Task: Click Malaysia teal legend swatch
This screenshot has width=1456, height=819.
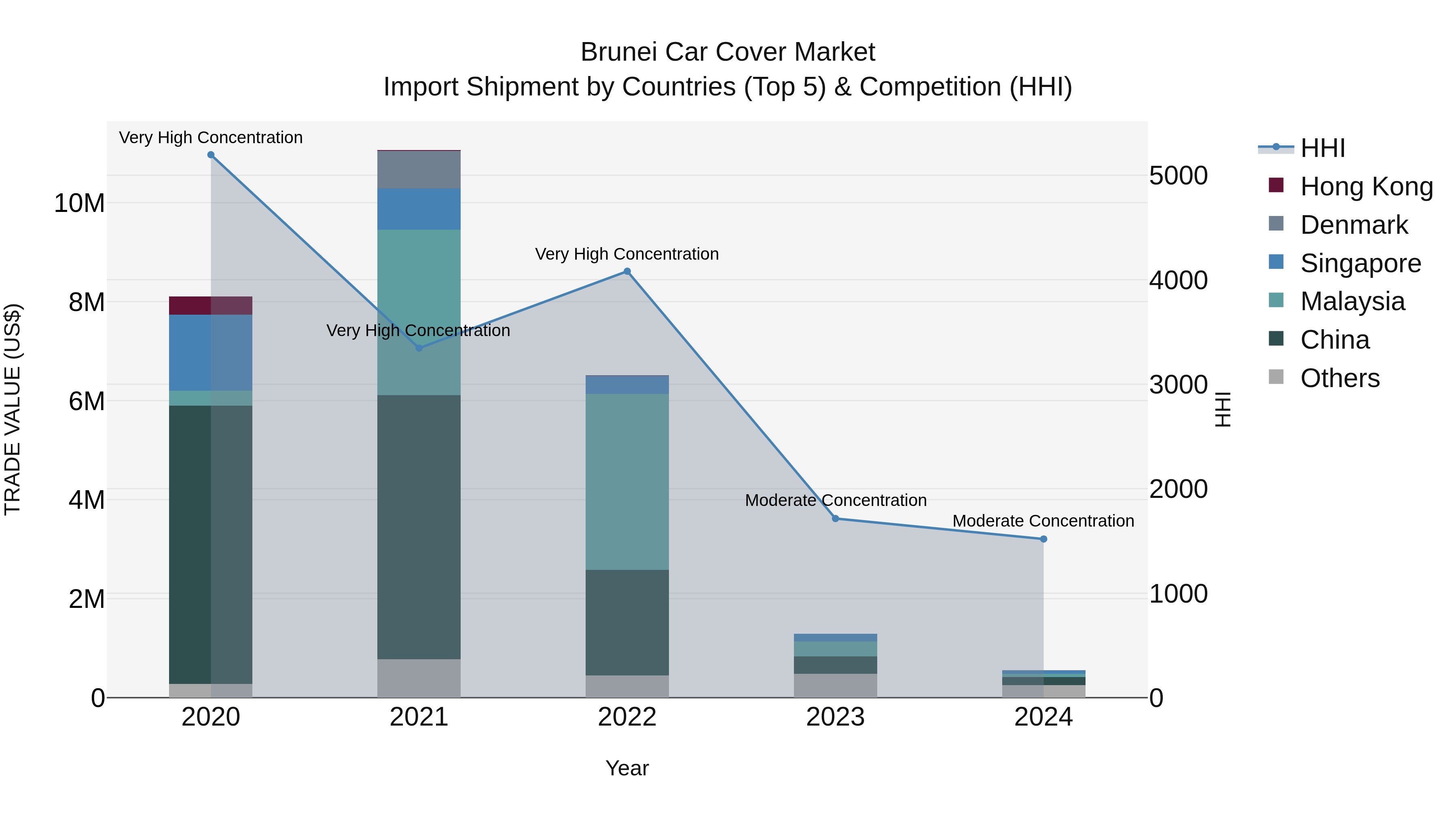Action: (1276, 300)
